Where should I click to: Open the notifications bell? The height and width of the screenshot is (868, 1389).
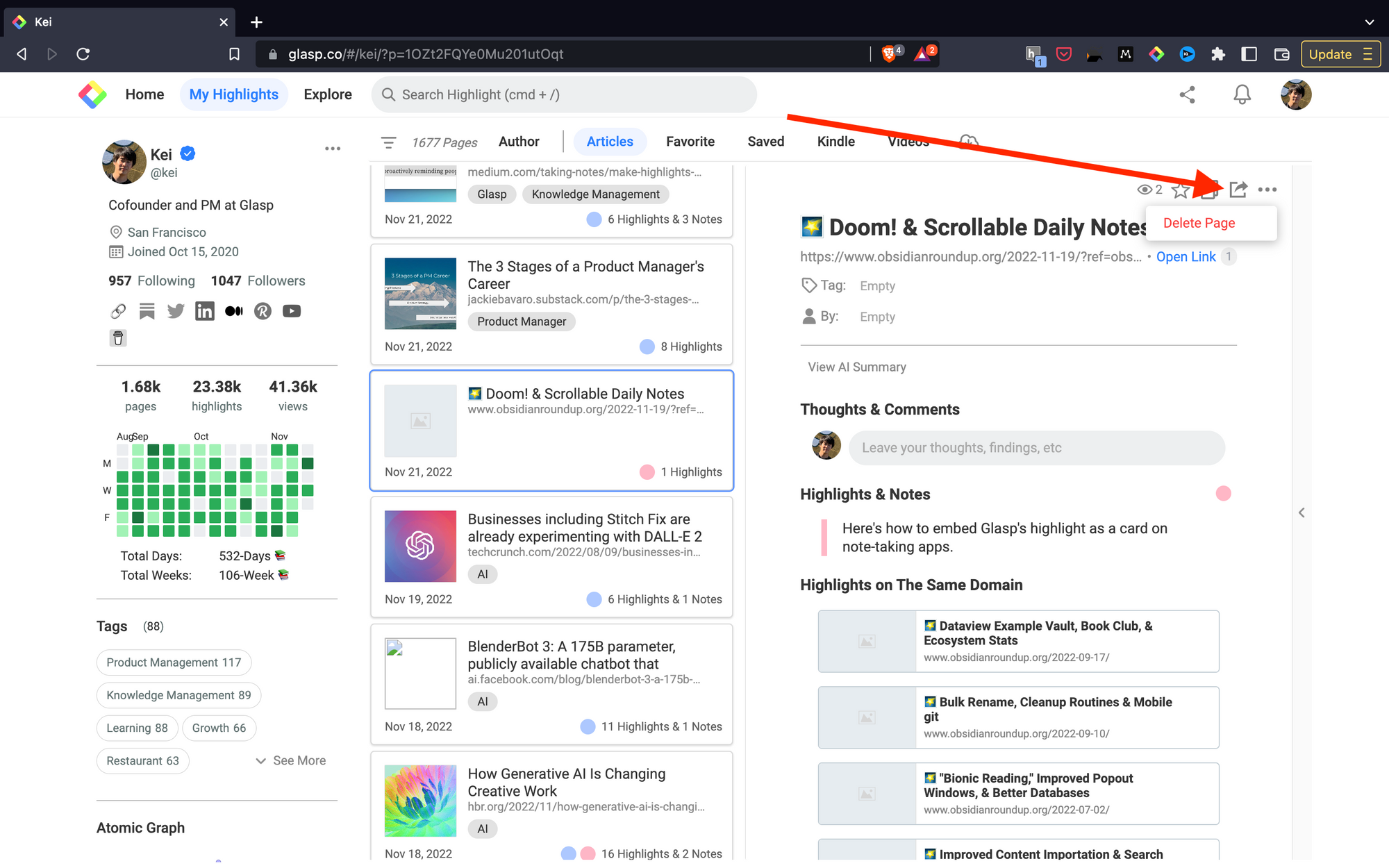point(1242,94)
